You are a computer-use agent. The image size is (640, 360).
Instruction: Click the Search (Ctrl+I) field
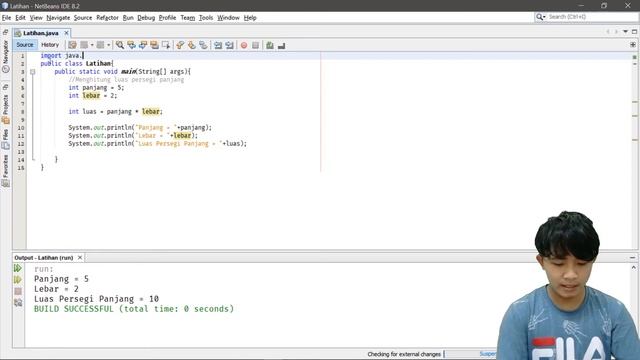(592, 17)
